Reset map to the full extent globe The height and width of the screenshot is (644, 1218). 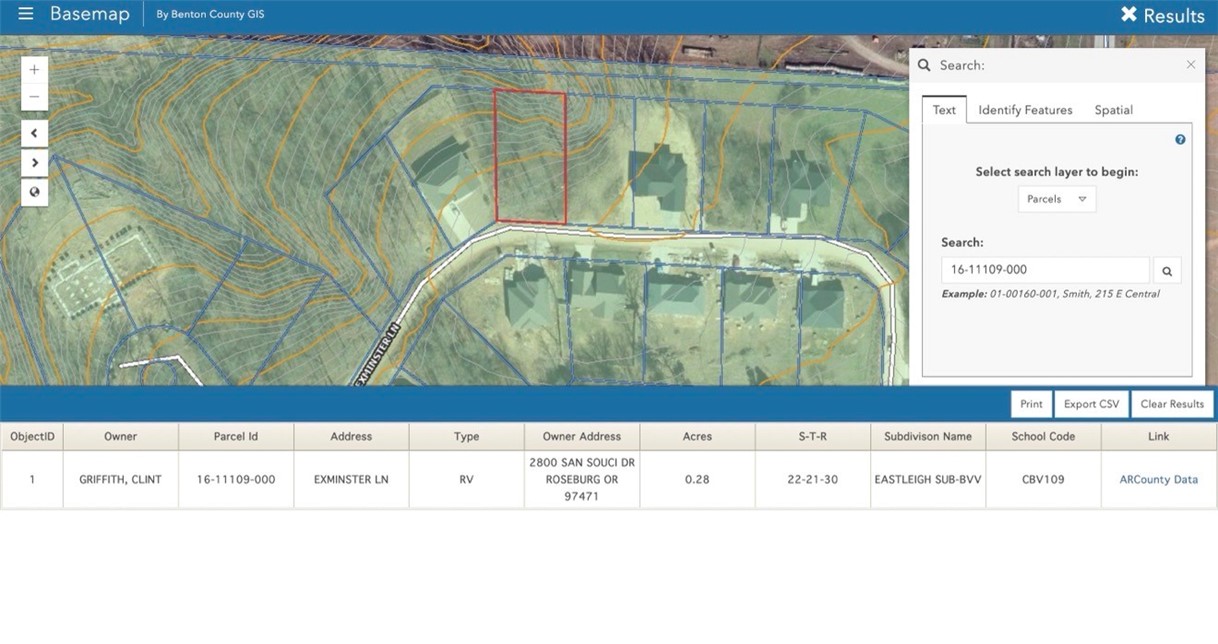(x=34, y=192)
